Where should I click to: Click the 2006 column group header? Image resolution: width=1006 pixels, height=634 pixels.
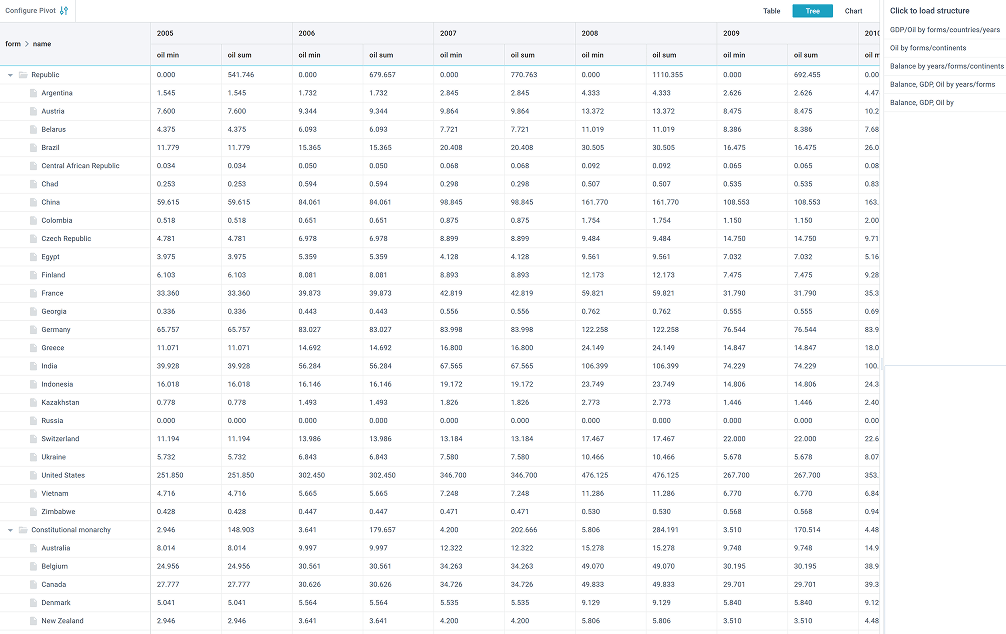[x=363, y=33]
